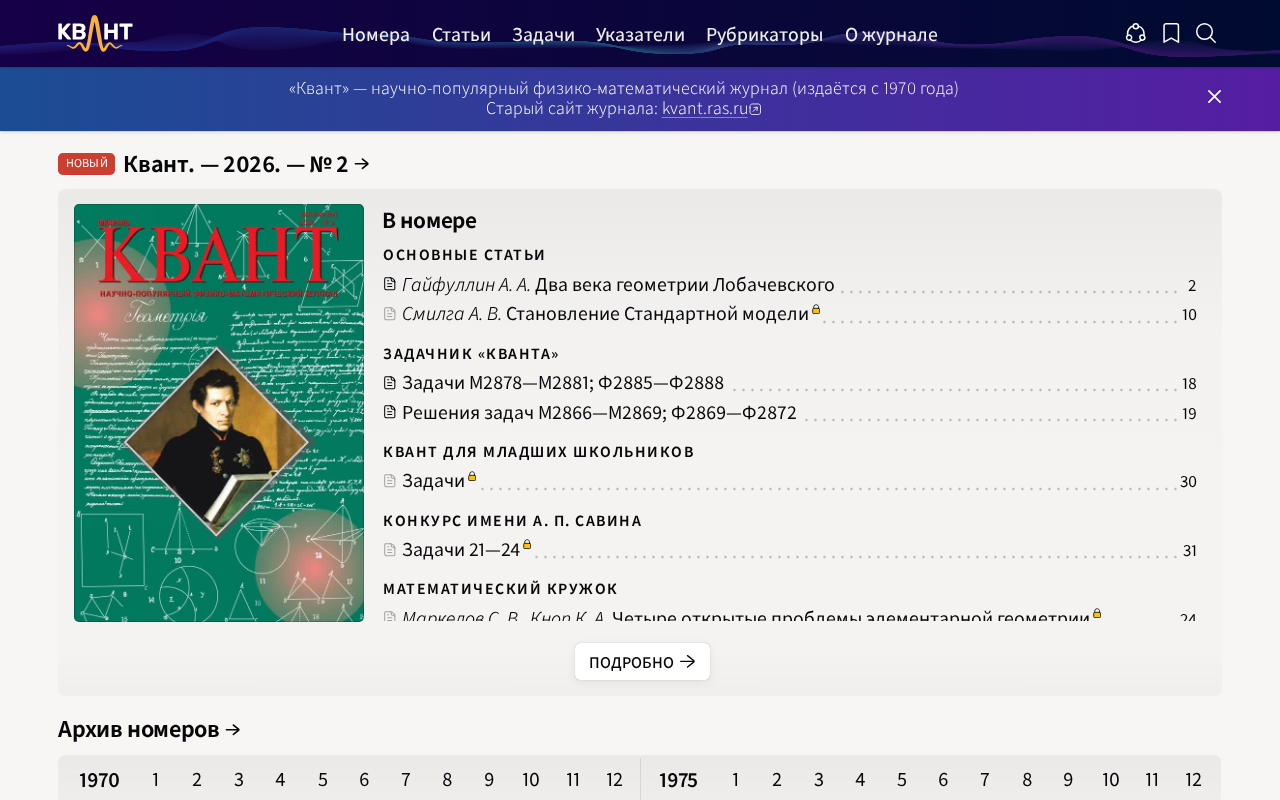Open Квант 2026 № 2 heading link
This screenshot has width=1280, height=800.
click(246, 164)
